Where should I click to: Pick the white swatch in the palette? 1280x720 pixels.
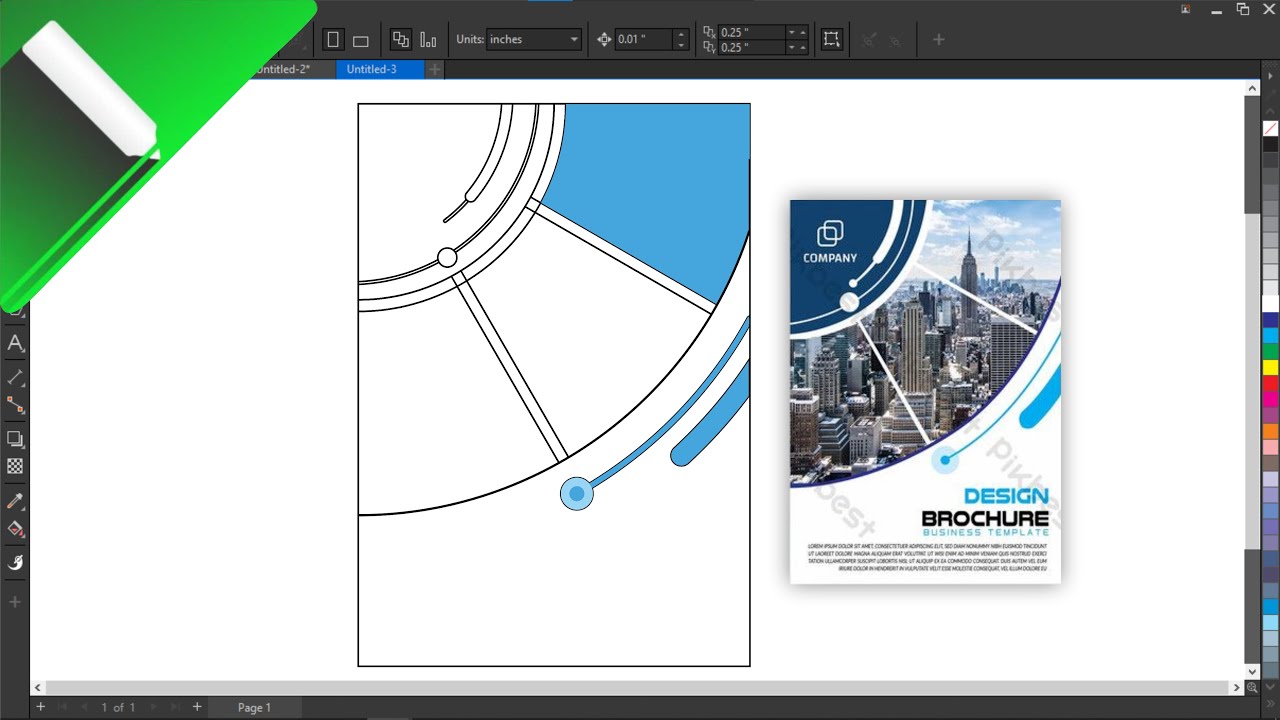[x=1270, y=303]
